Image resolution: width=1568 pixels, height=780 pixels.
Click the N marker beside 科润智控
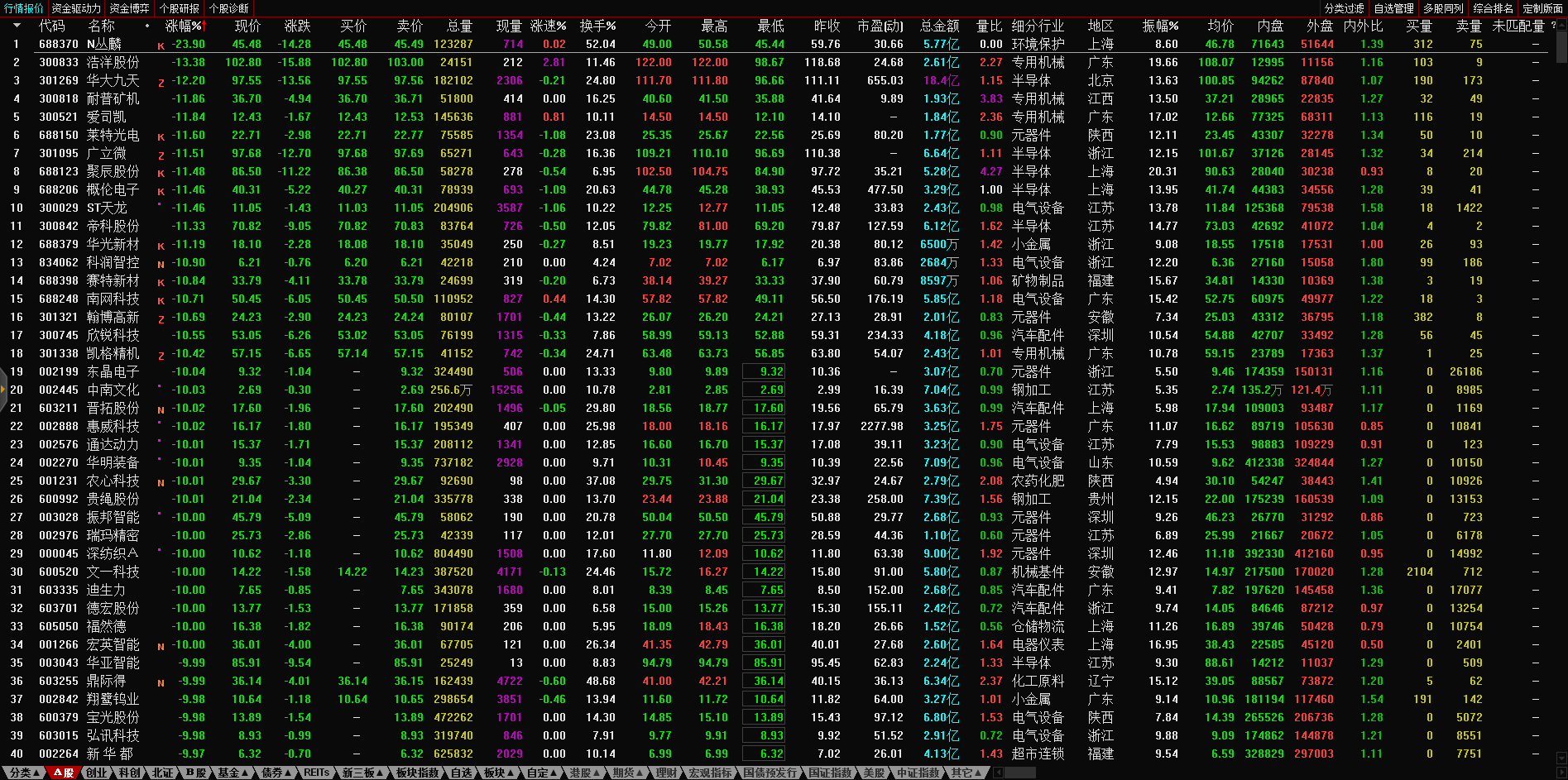(161, 264)
